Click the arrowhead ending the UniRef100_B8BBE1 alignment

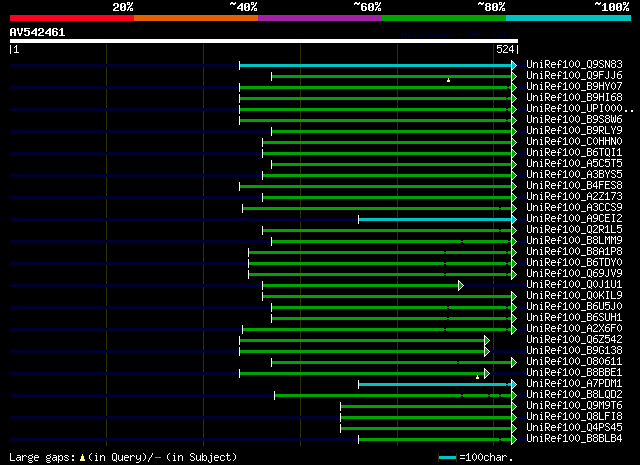[487, 374]
